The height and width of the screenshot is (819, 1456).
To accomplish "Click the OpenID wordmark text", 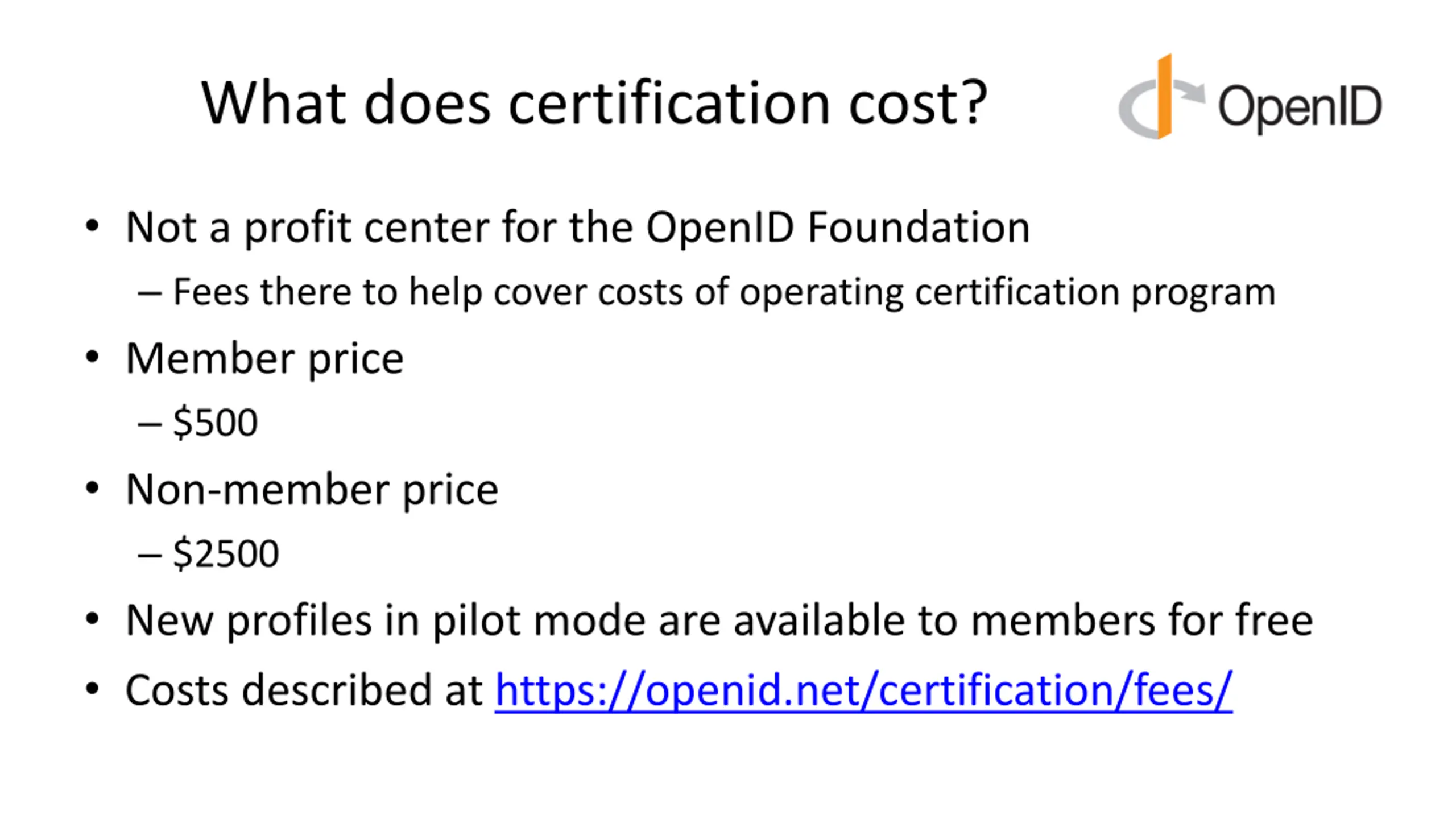I will (1300, 108).
